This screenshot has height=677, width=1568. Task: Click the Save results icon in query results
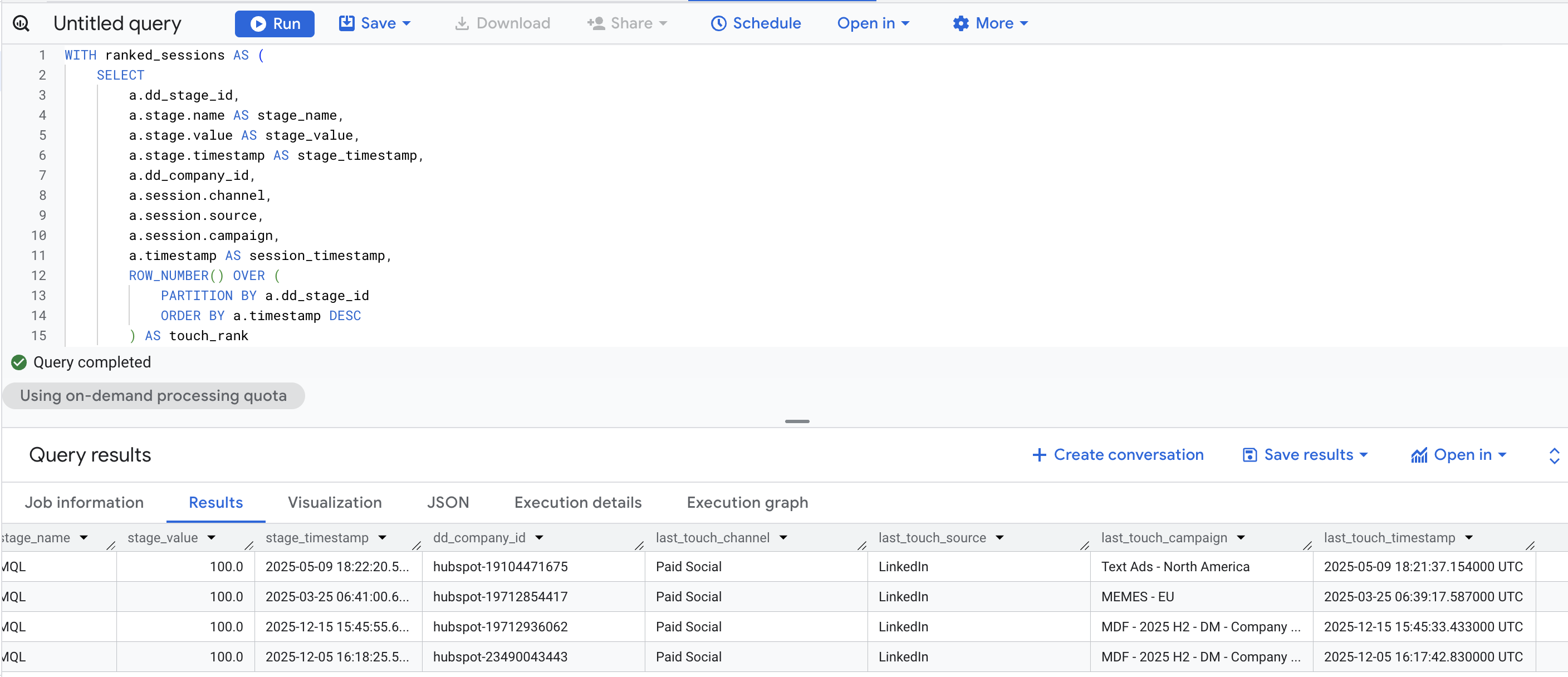coord(1249,455)
